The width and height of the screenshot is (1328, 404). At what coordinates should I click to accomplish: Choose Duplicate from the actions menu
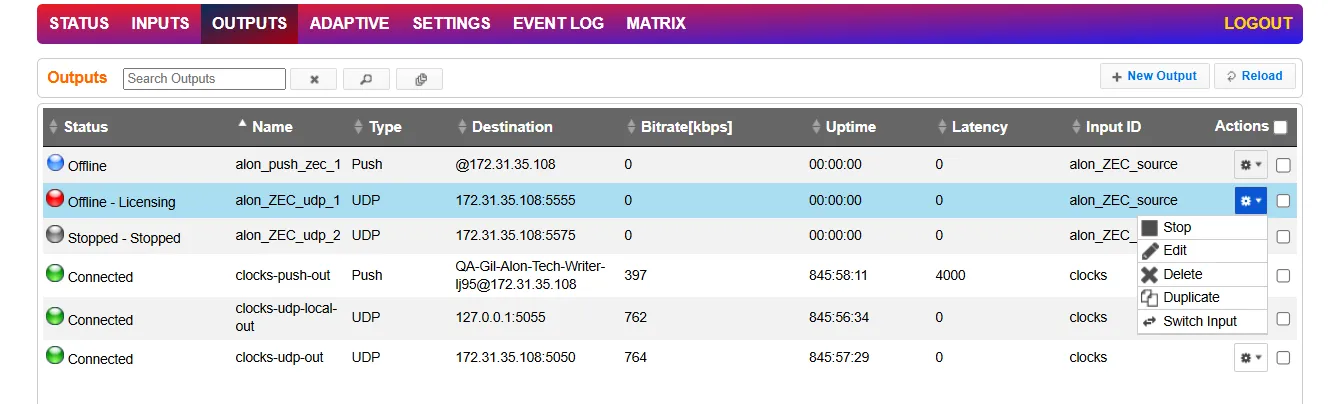(x=1202, y=297)
